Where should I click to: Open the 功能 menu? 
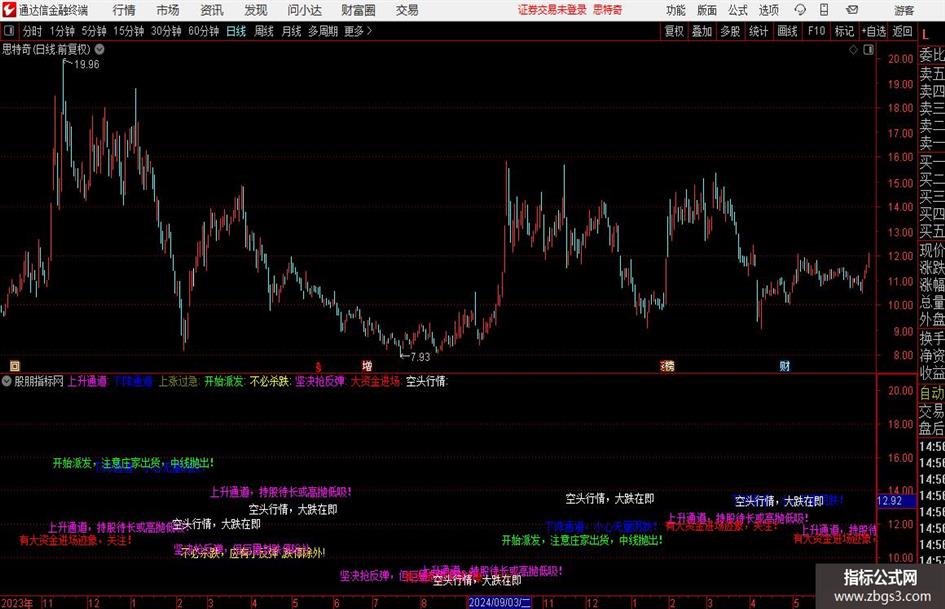(x=676, y=10)
